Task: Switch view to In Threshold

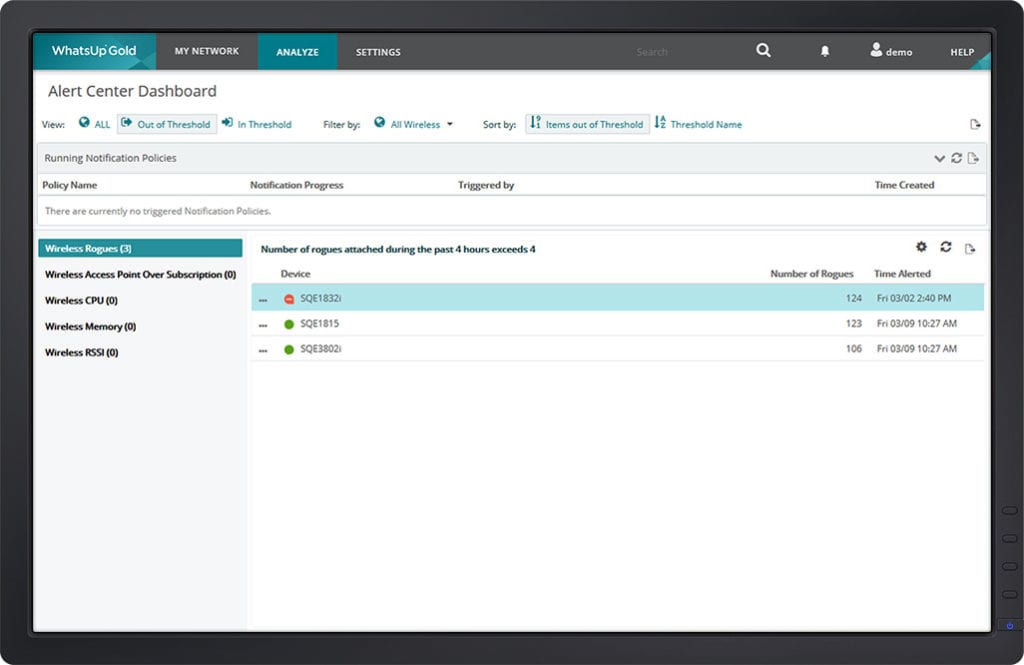Action: pyautogui.click(x=257, y=124)
